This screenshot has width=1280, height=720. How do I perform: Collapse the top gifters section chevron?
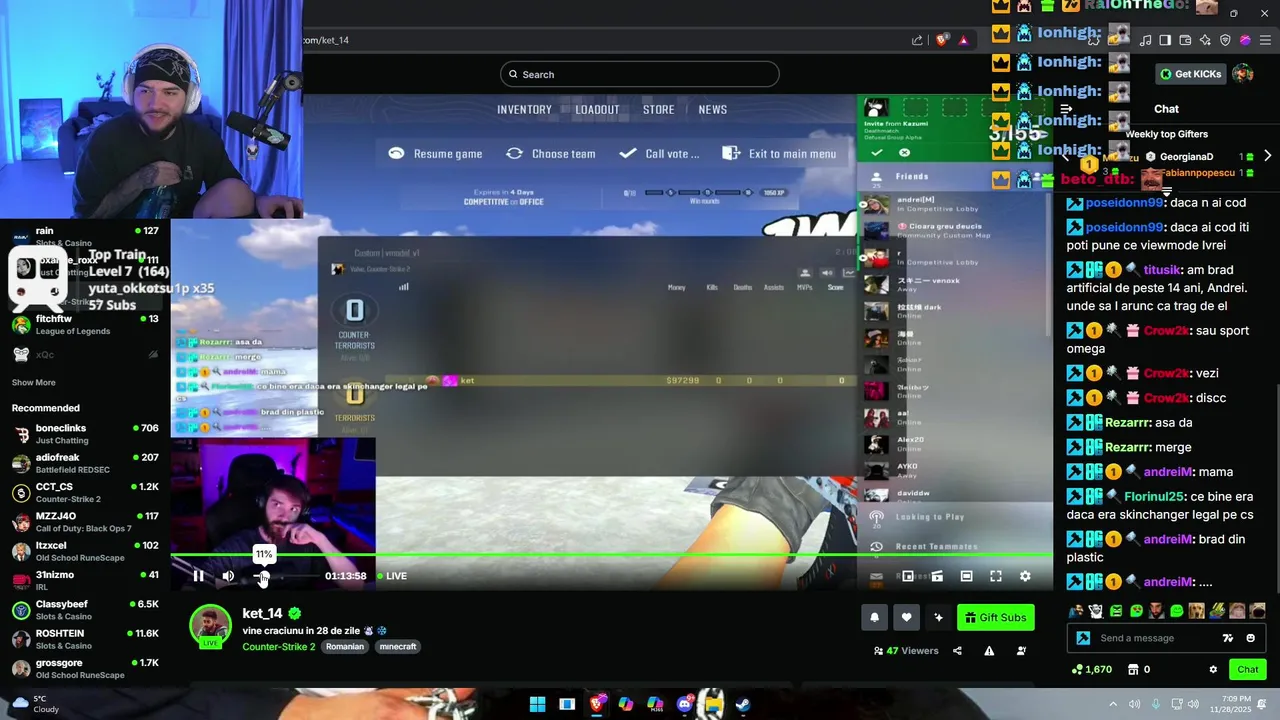[x=1166, y=191]
